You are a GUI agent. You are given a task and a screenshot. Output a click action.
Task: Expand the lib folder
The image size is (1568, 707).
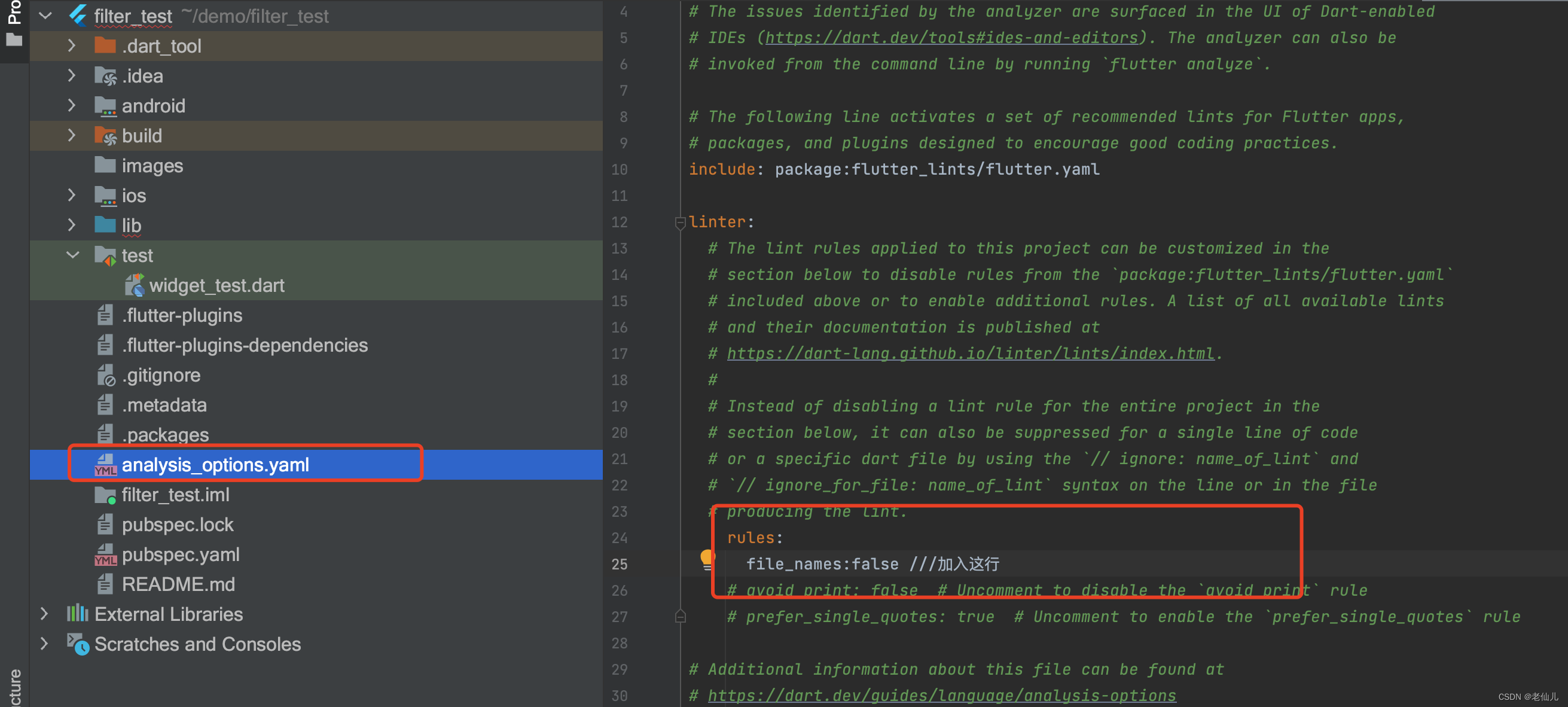(72, 225)
